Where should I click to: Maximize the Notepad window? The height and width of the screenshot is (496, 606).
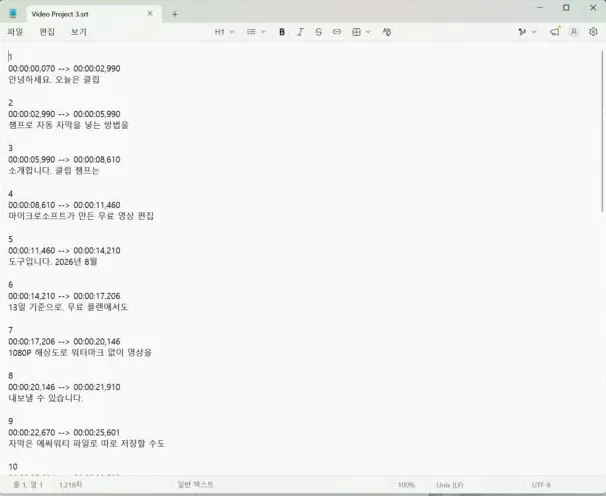tap(566, 8)
